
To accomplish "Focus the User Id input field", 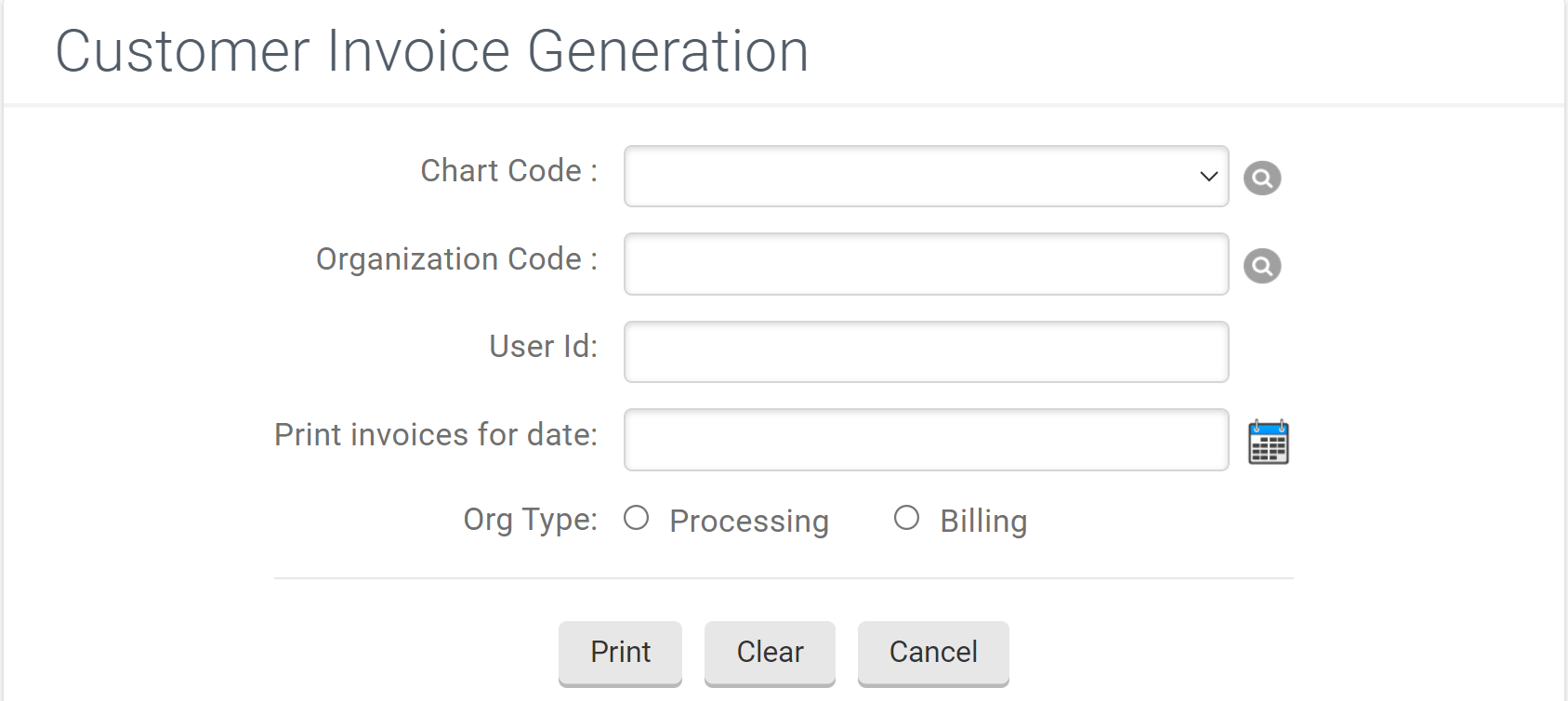I will (x=927, y=351).
